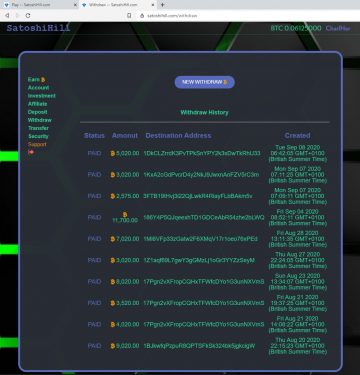Select address starting 1Z1aqf
Viewport: 360px width, 375px height.
pyautogui.click(x=199, y=260)
